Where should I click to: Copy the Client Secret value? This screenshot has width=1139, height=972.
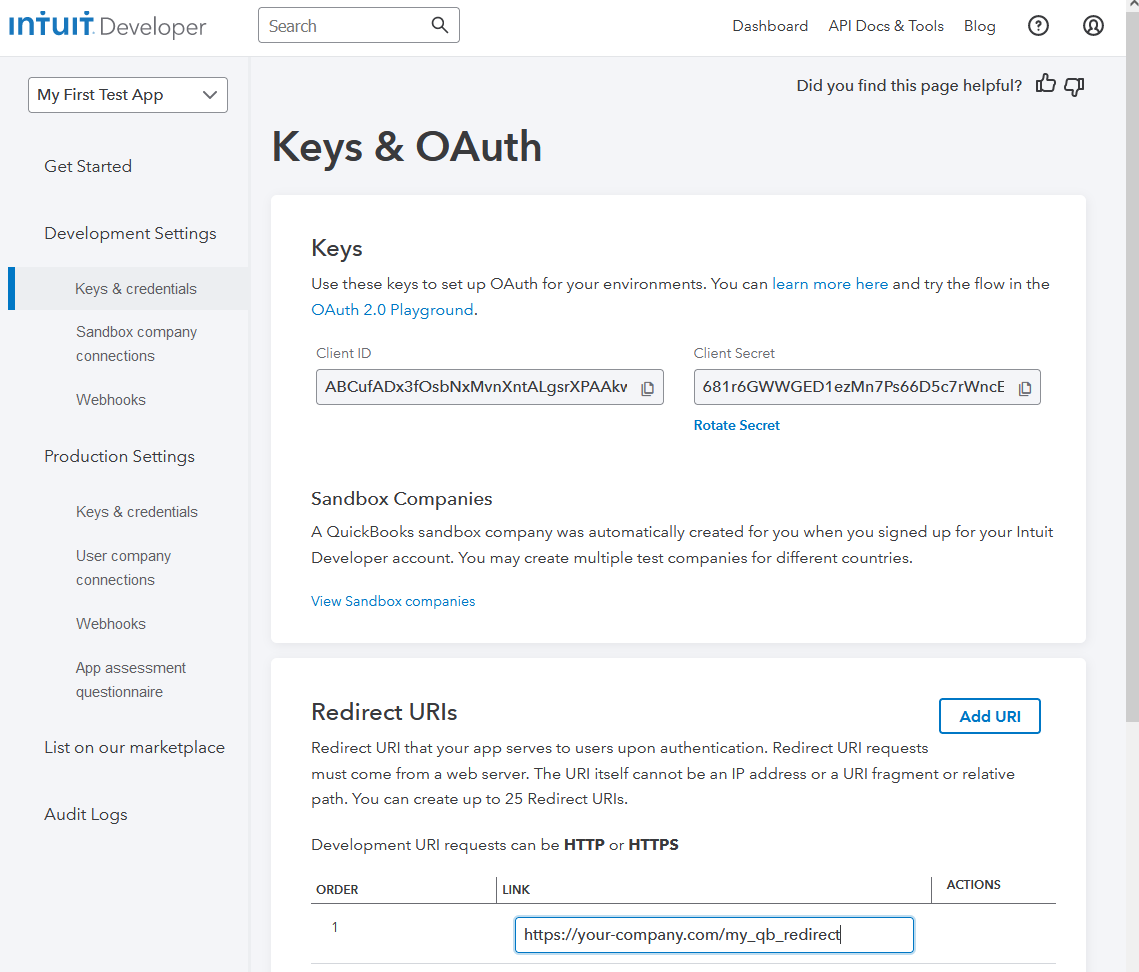coord(1024,388)
